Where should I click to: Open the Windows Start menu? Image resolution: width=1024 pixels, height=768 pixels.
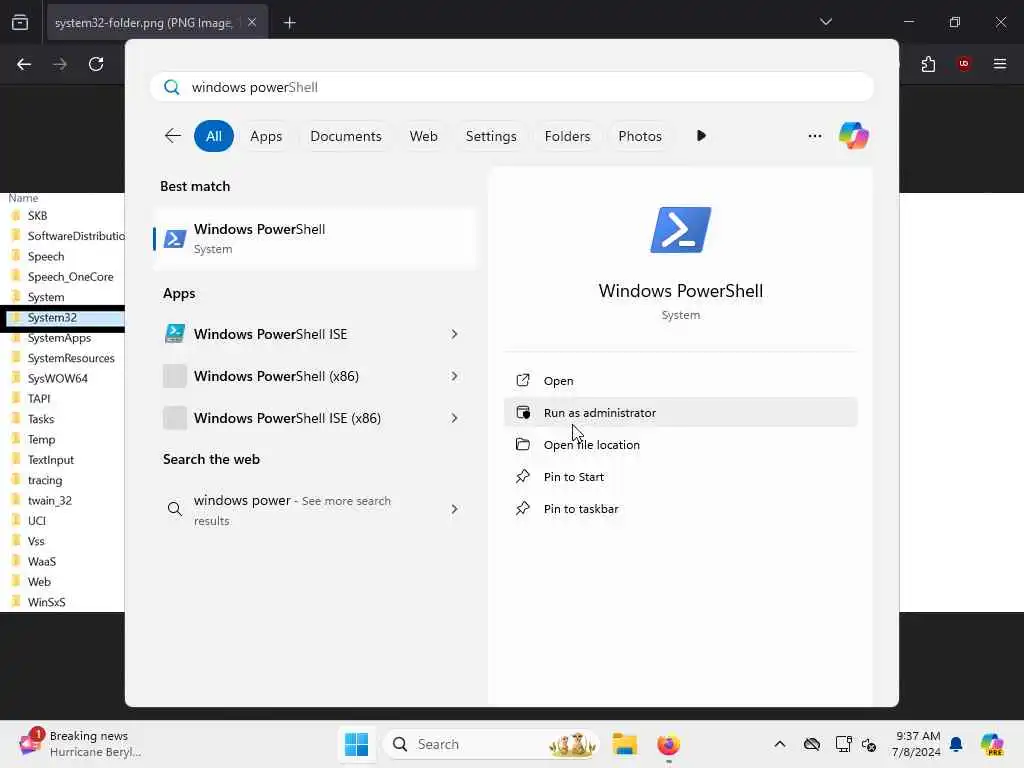click(x=357, y=744)
